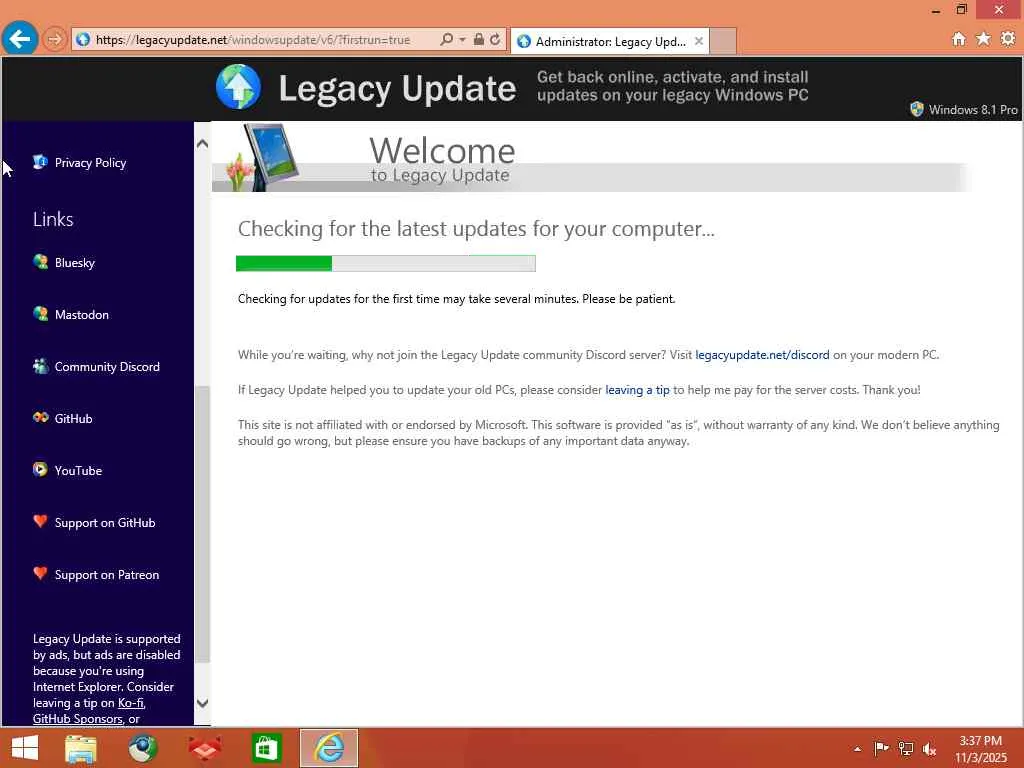Open Support on Patreon link
The width and height of the screenshot is (1024, 768).
106,575
